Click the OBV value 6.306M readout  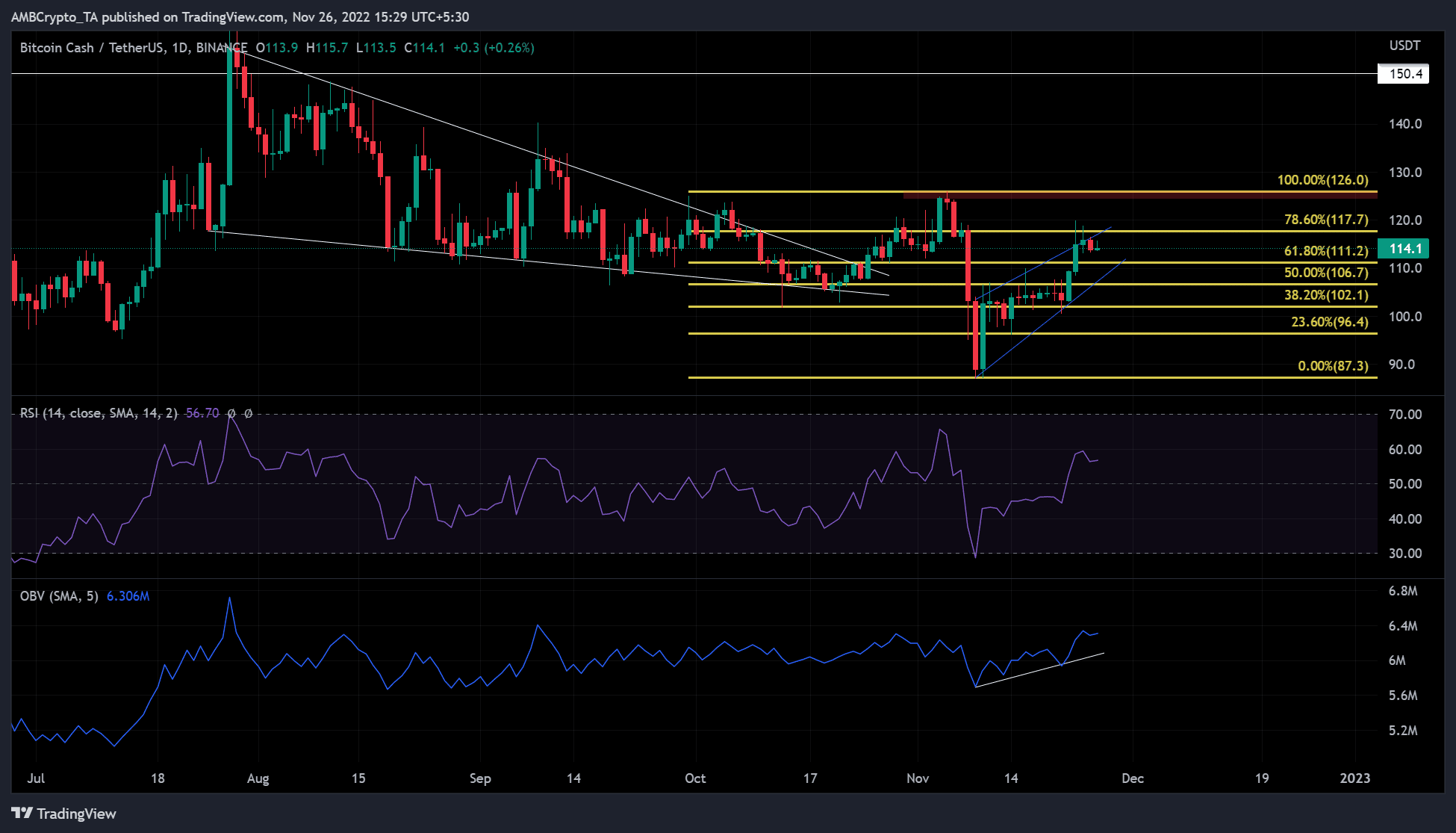128,596
